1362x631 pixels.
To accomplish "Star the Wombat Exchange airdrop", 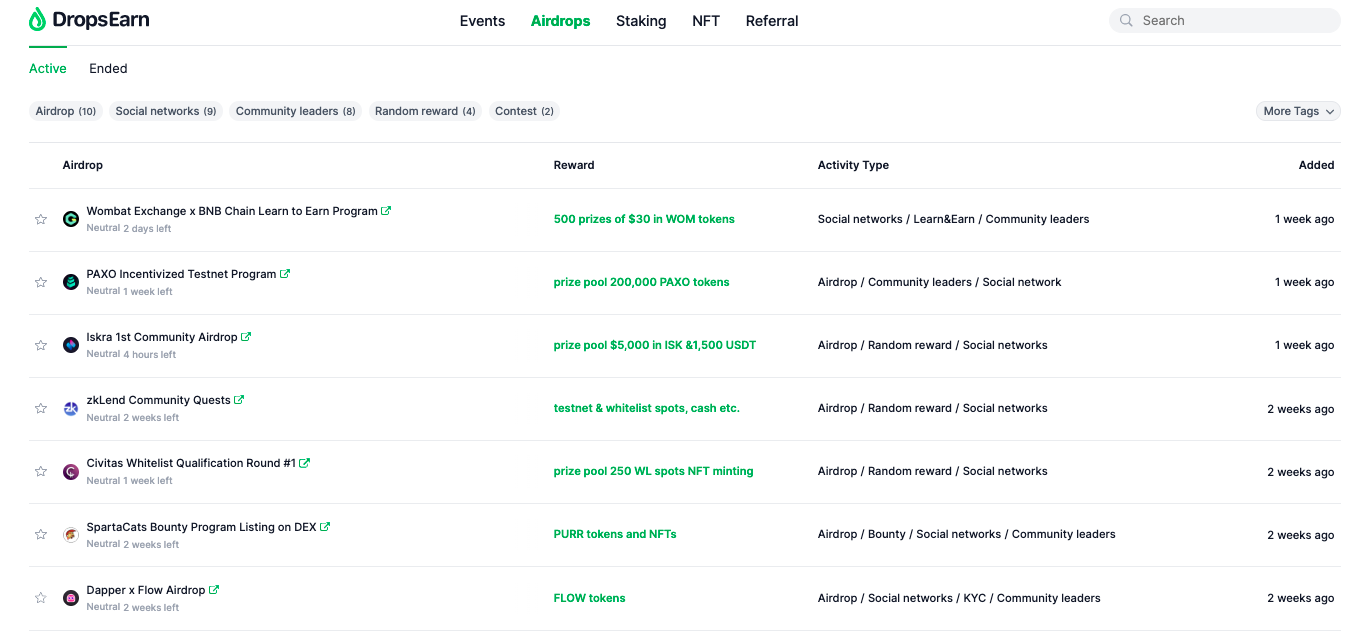I will pos(41,219).
